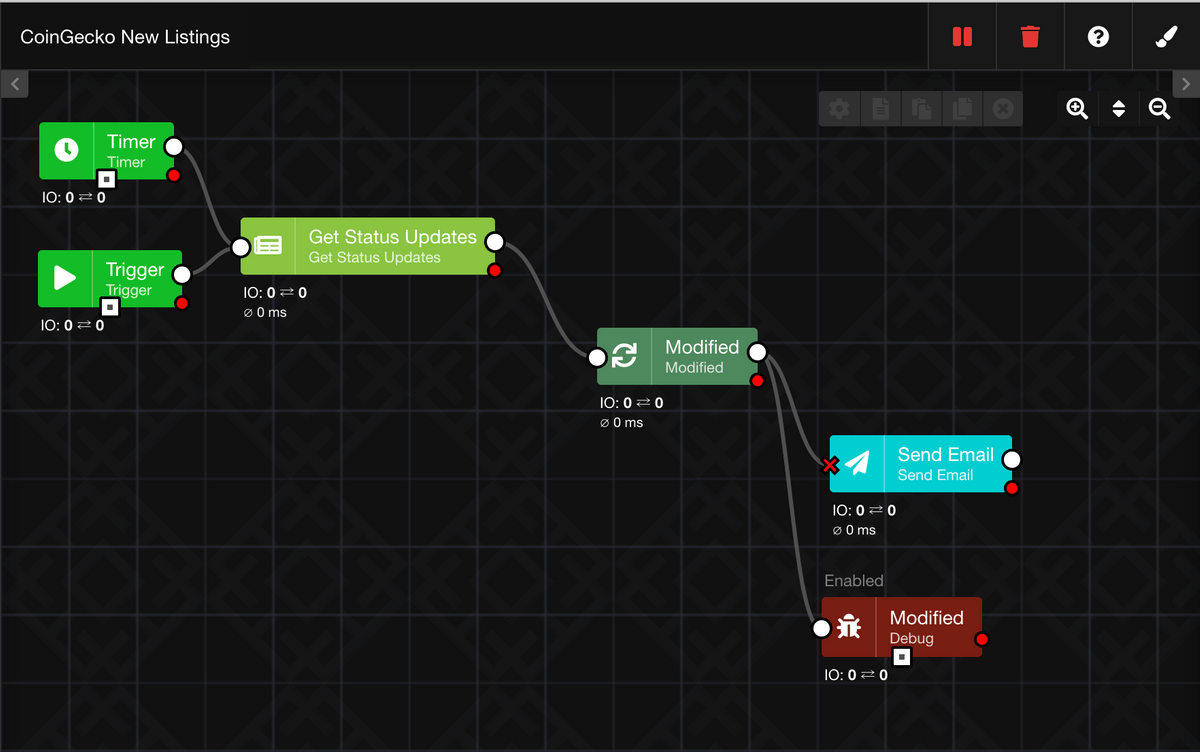Viewport: 1200px width, 752px height.
Task: Click the green Modified node white output port
Action: (757, 352)
